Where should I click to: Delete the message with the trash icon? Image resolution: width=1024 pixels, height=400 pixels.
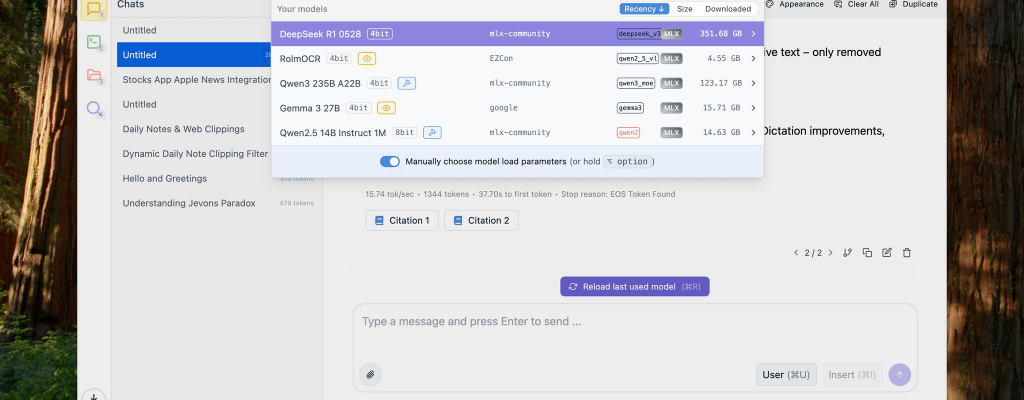point(906,253)
